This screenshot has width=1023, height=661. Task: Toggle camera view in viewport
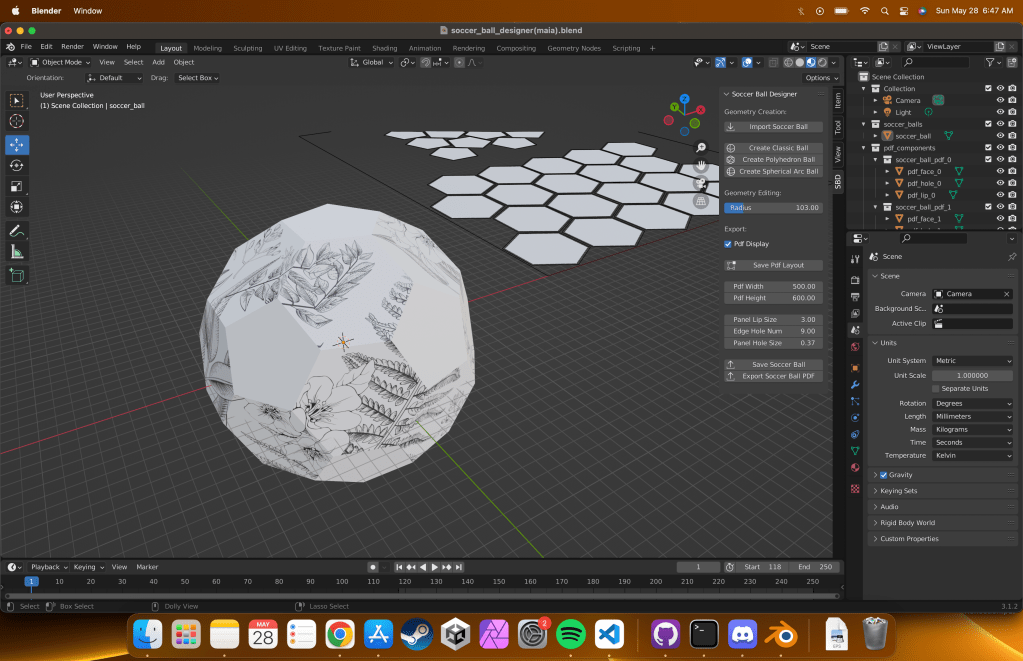point(701,183)
